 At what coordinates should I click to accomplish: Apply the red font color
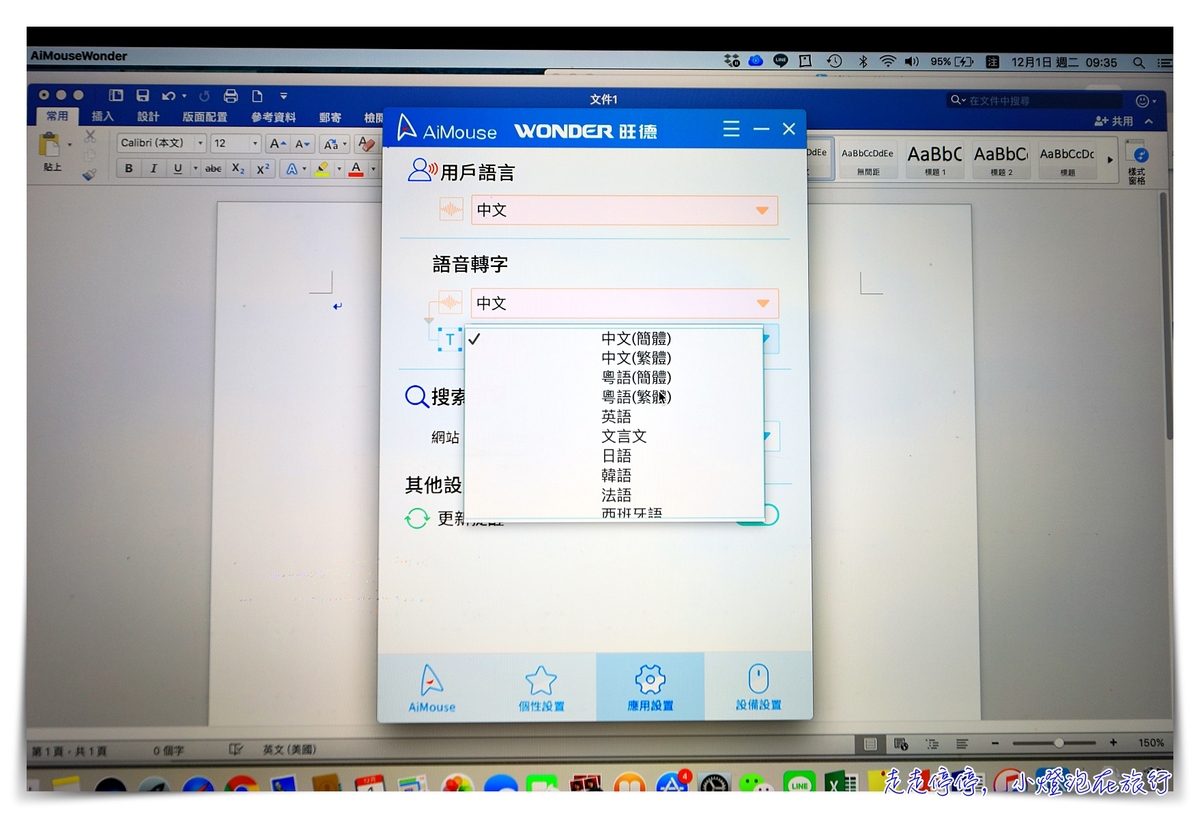(x=355, y=169)
